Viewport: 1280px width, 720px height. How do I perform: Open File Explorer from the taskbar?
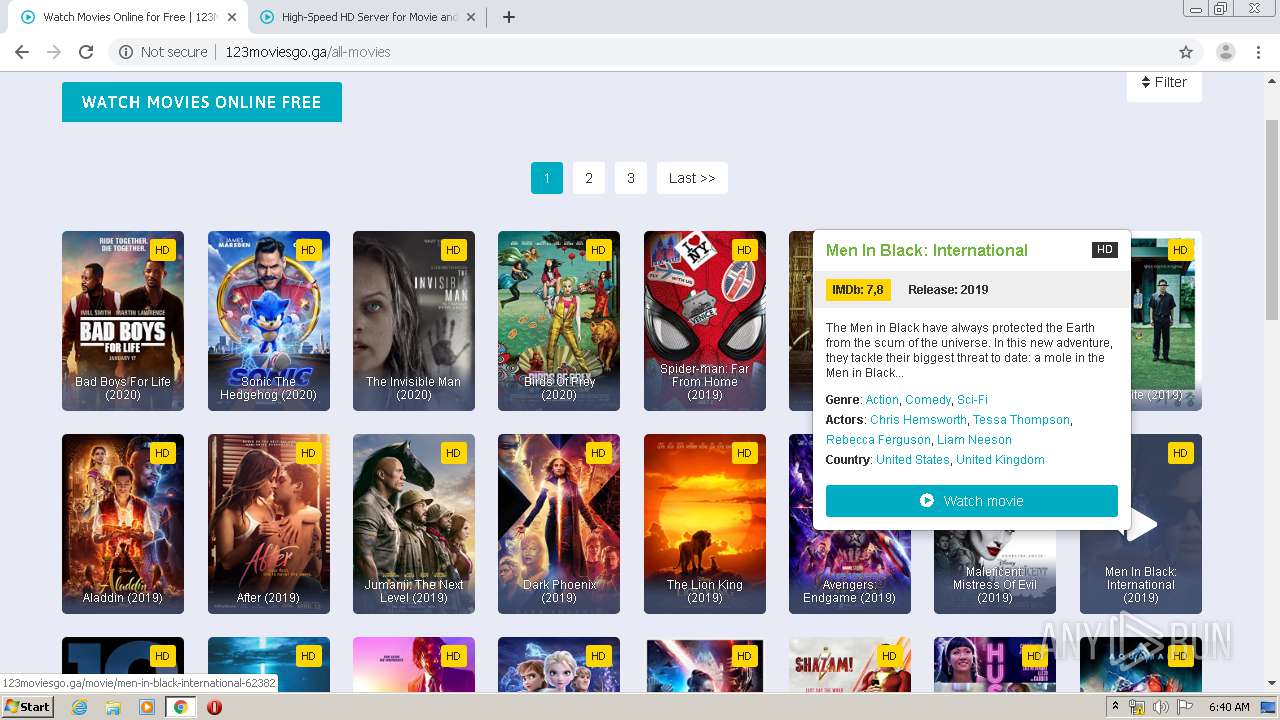pyautogui.click(x=113, y=707)
